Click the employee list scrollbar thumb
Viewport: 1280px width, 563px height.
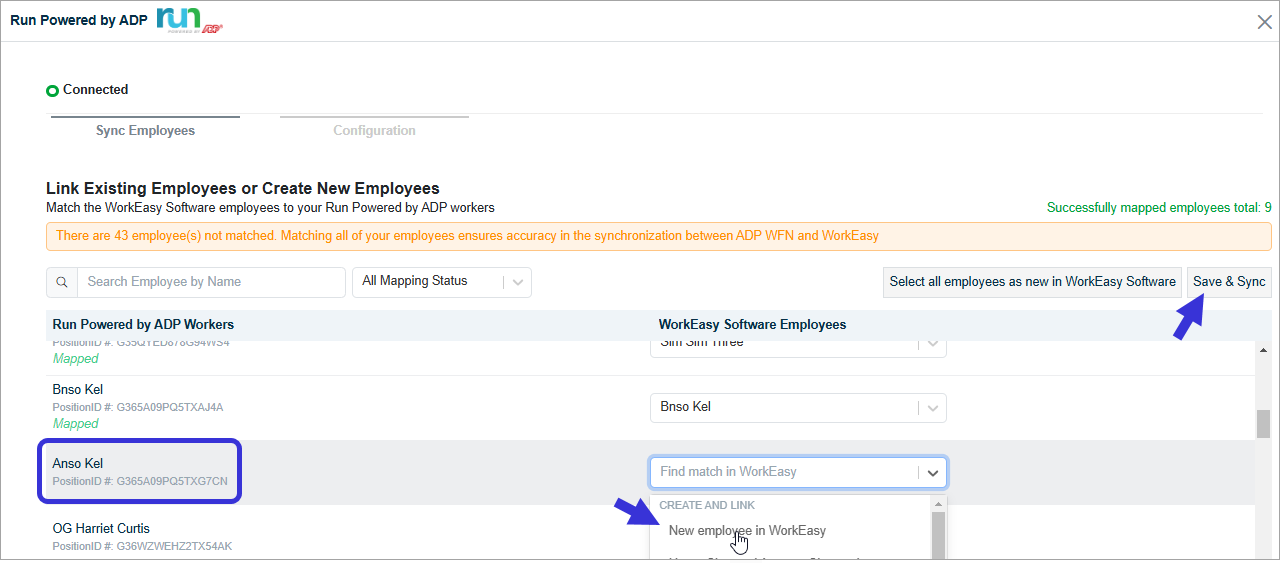(x=1262, y=424)
